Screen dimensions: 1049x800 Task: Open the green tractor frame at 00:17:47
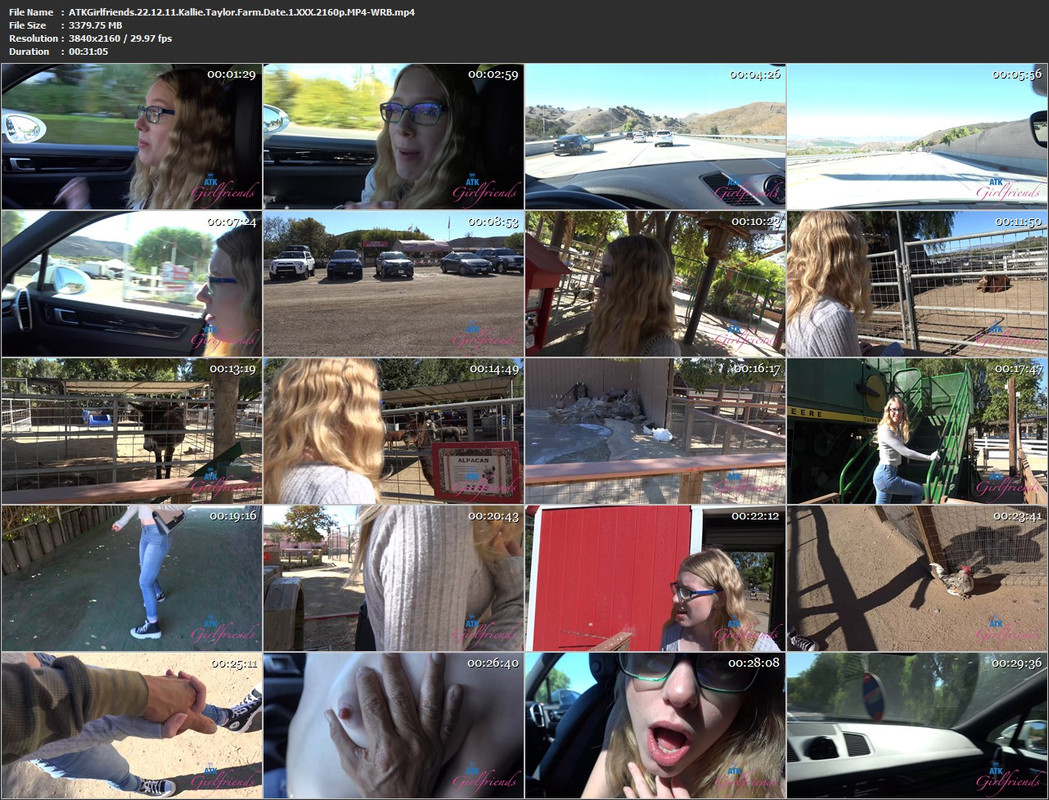point(917,431)
